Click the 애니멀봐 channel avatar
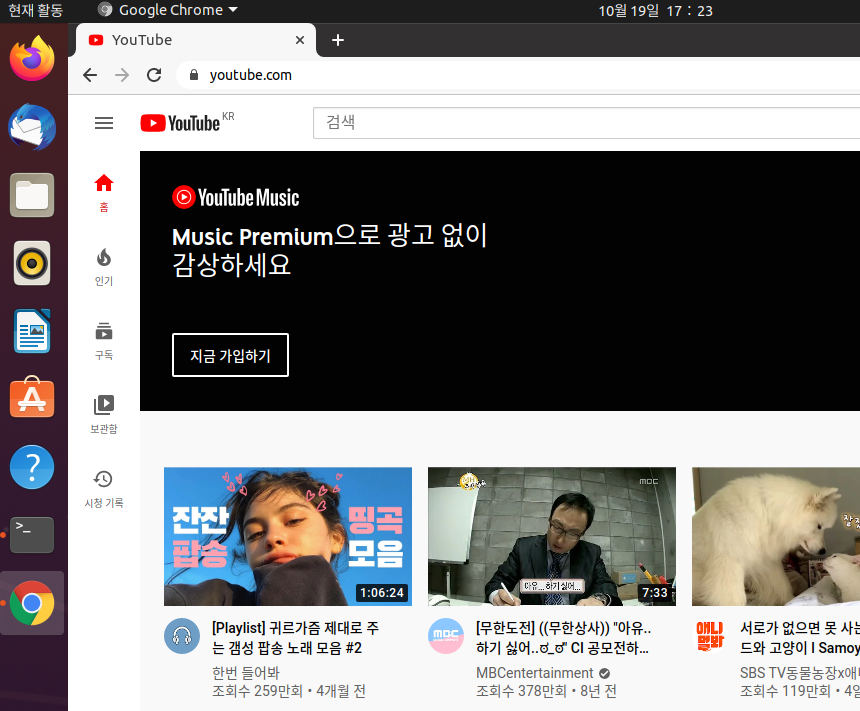 710,636
